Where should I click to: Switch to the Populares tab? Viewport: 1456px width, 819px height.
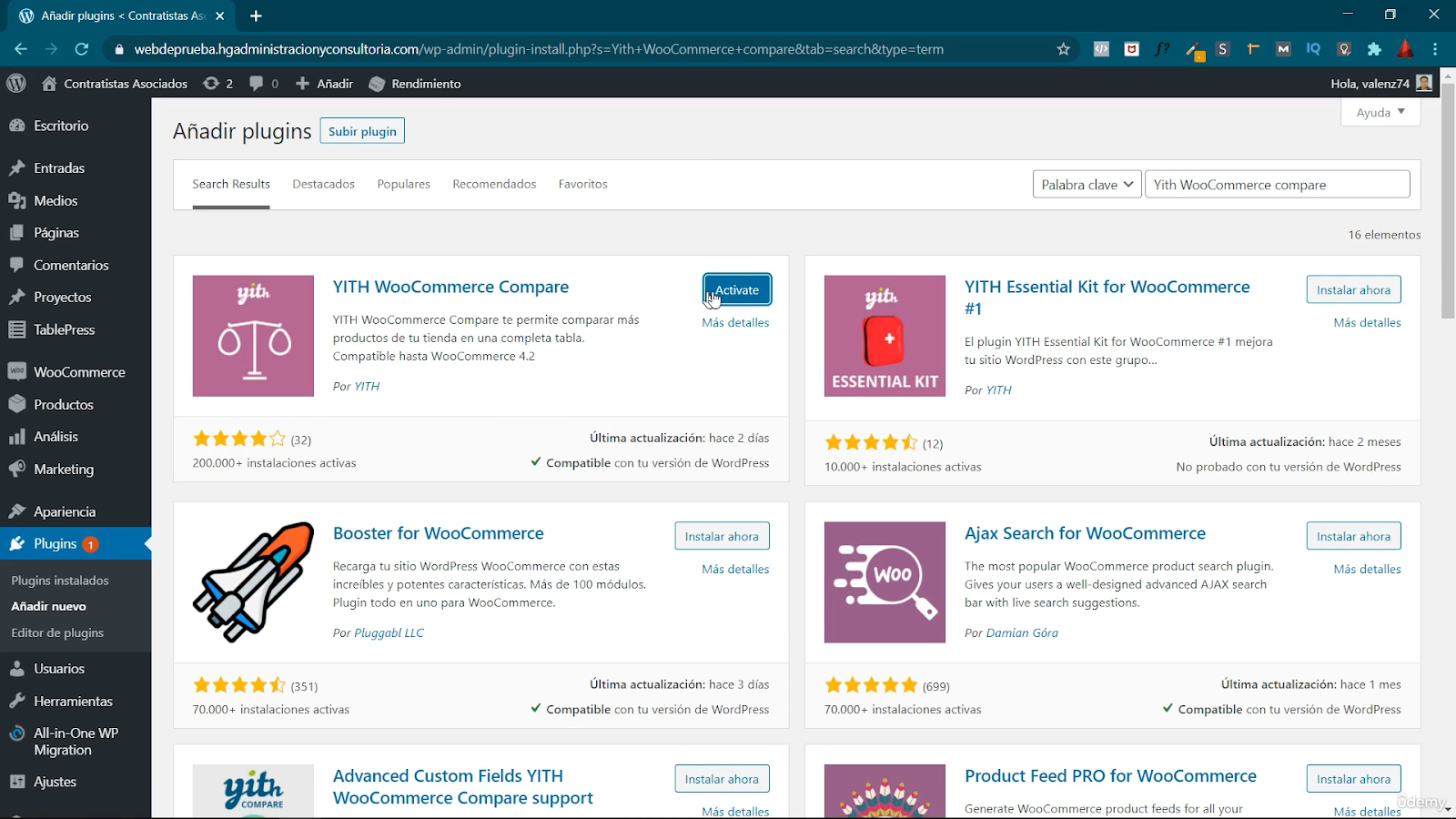403,184
